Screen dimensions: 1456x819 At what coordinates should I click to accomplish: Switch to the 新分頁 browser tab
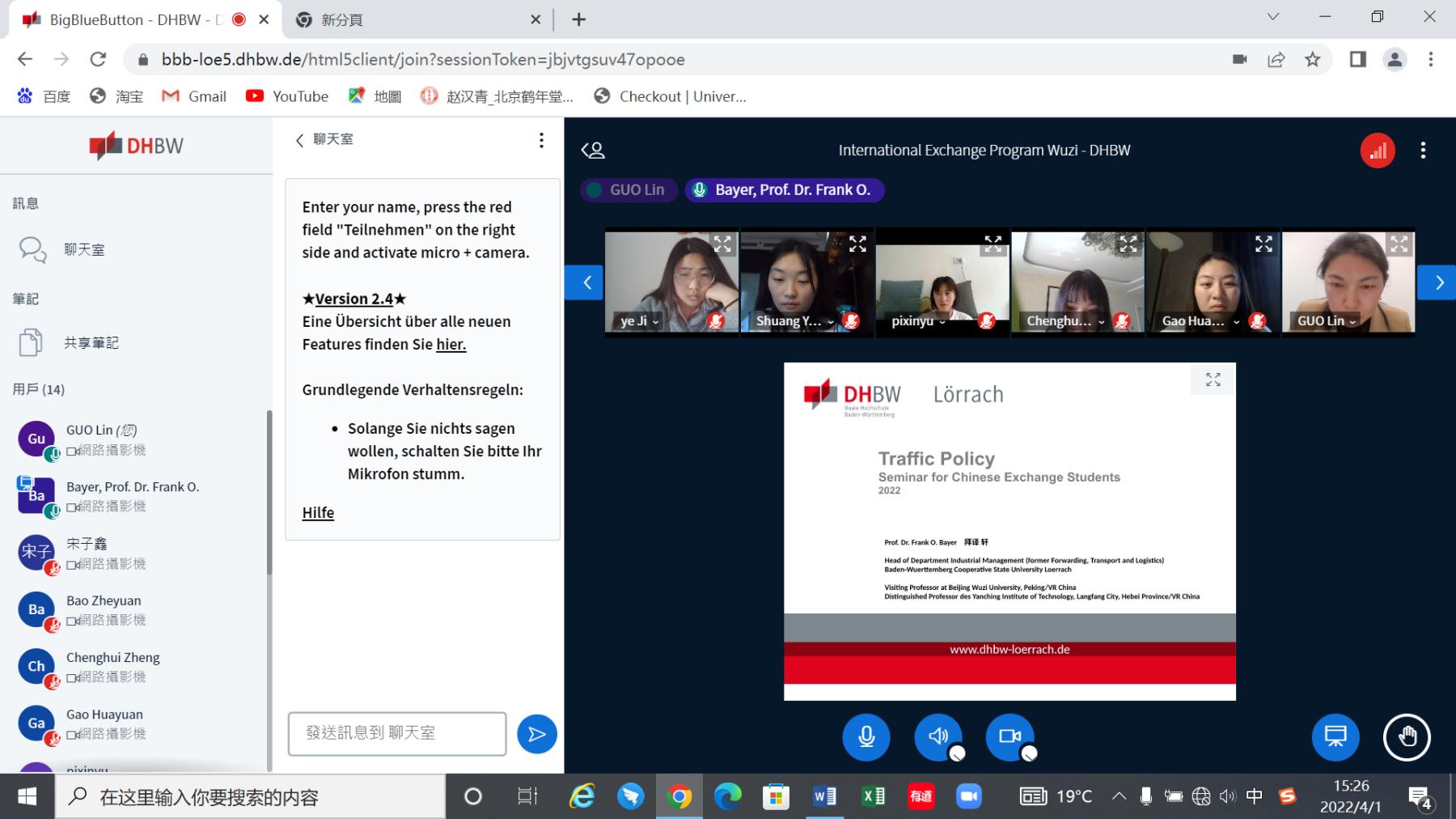click(413, 19)
